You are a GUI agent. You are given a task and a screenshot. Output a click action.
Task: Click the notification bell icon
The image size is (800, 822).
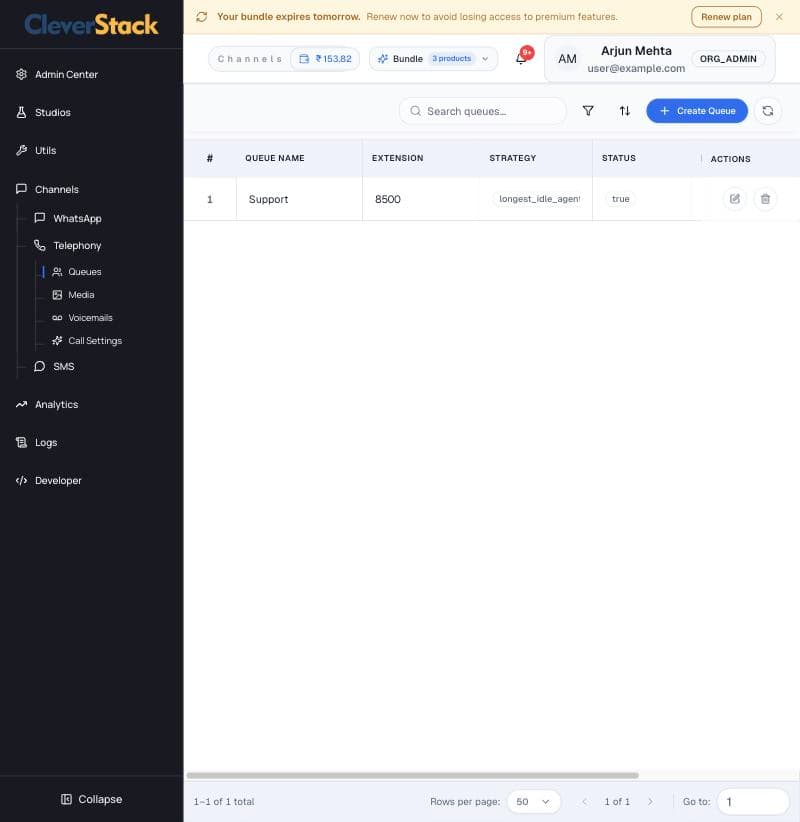522,58
